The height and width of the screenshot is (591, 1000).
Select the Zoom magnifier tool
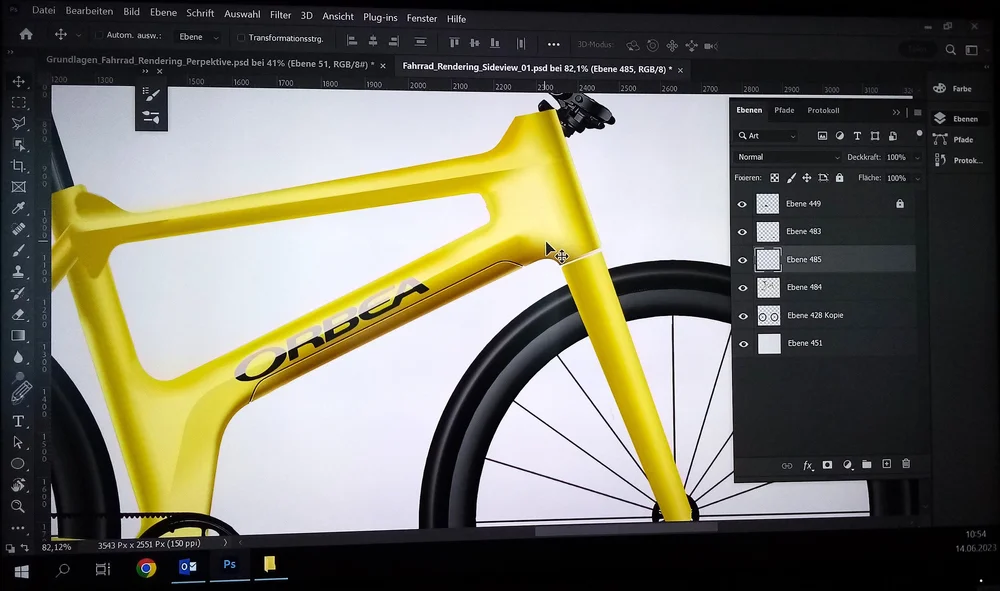[x=18, y=506]
